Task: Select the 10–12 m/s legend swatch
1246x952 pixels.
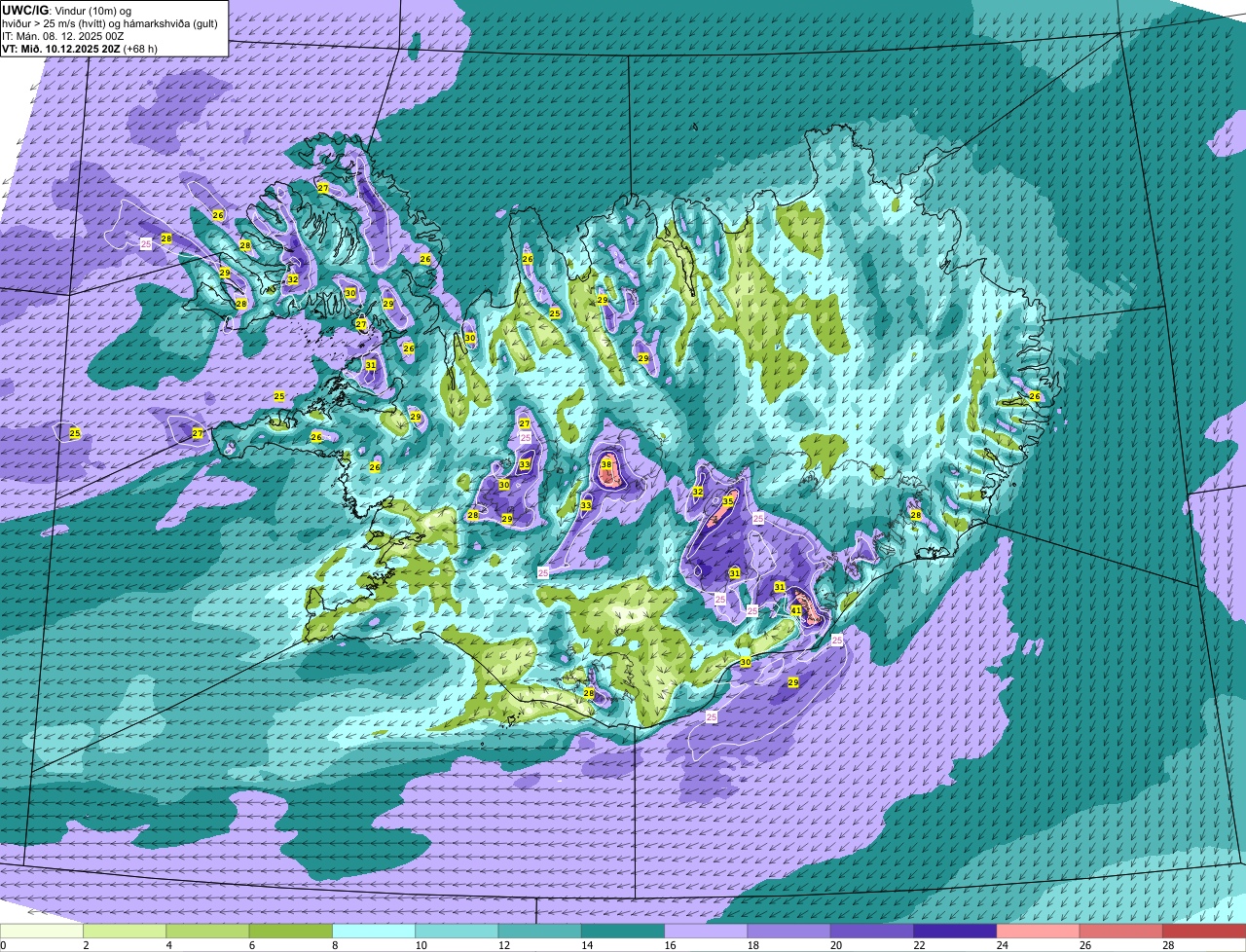Action: [457, 931]
